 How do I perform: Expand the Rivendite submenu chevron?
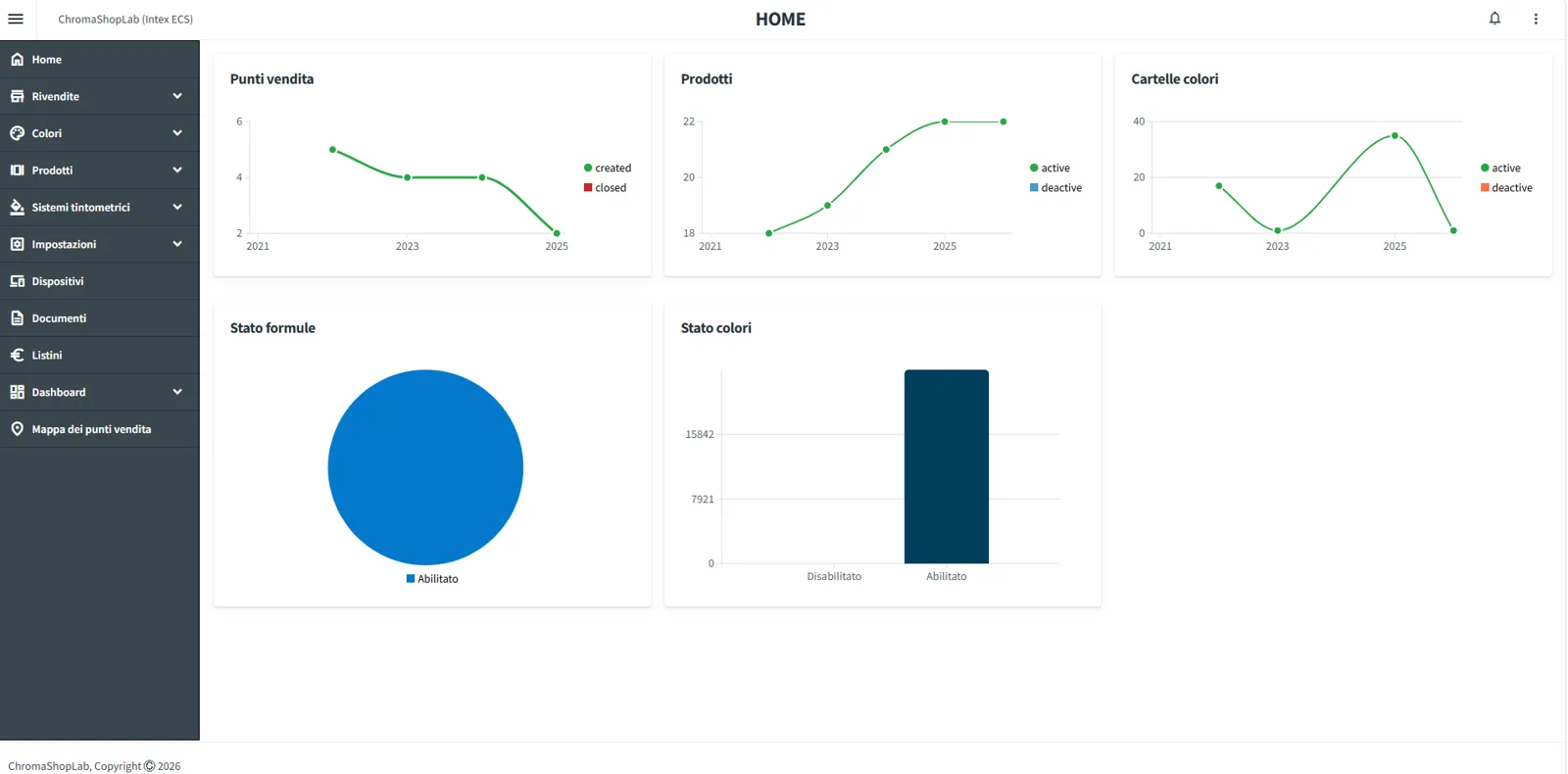pos(177,96)
